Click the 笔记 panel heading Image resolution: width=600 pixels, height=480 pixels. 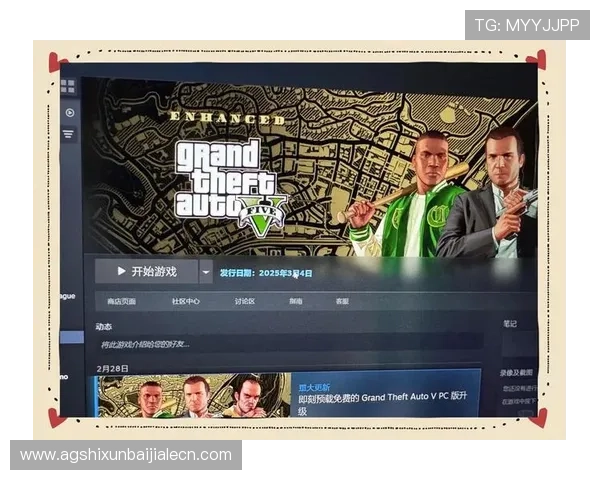pos(510,324)
